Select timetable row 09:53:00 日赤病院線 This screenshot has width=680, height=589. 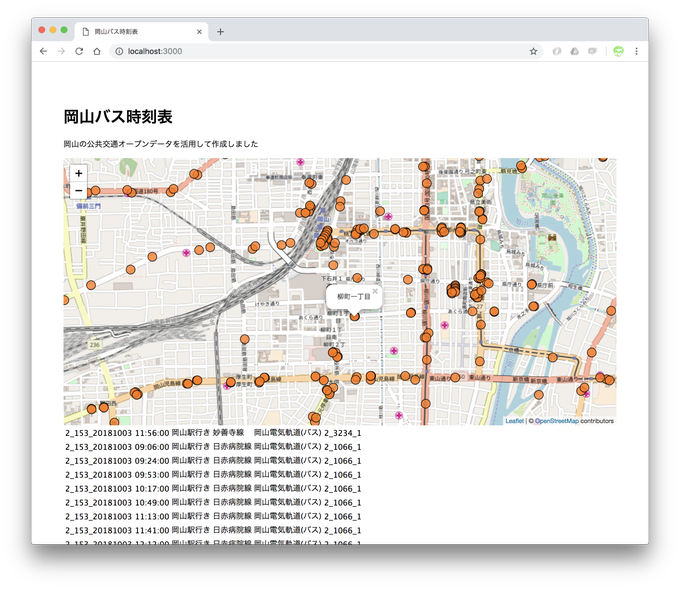tap(213, 474)
